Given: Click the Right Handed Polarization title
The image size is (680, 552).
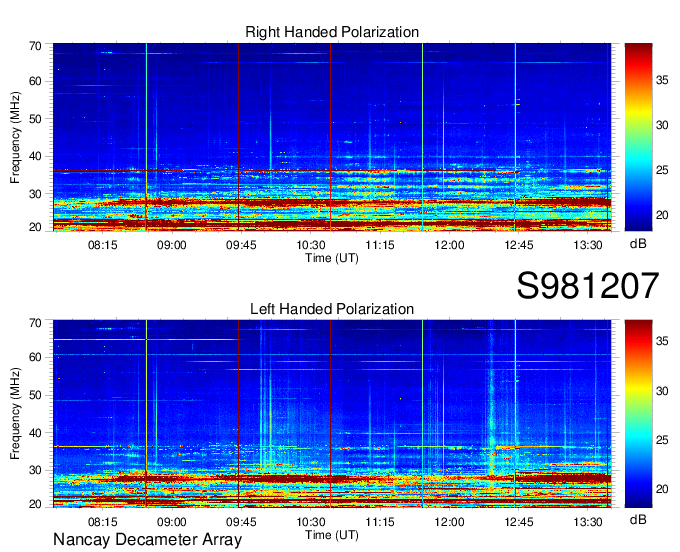Looking at the screenshot, I should (x=332, y=32).
